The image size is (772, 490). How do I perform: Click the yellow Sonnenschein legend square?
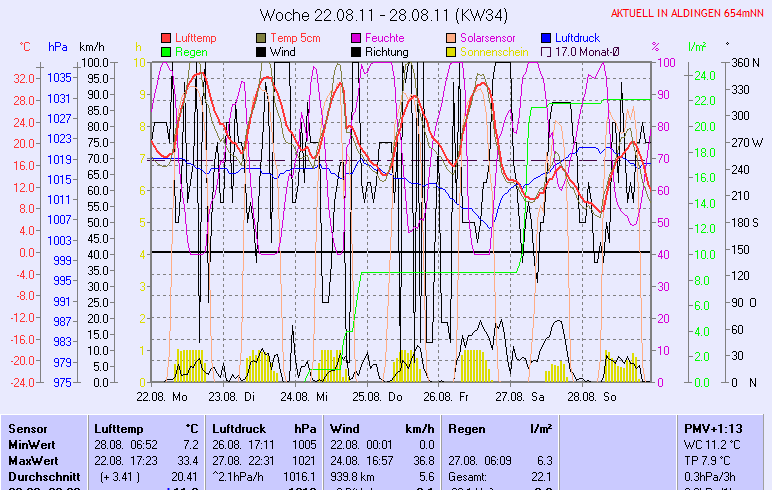pyautogui.click(x=452, y=51)
